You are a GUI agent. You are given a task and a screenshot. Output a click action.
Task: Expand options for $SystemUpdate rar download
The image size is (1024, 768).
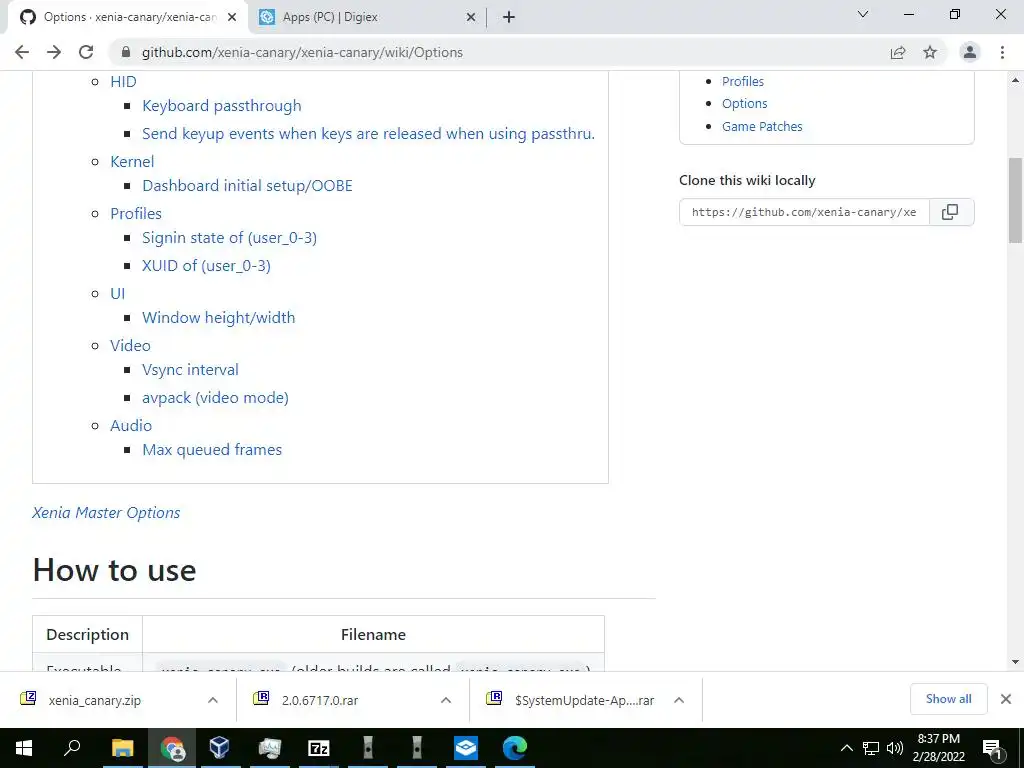tap(679, 700)
